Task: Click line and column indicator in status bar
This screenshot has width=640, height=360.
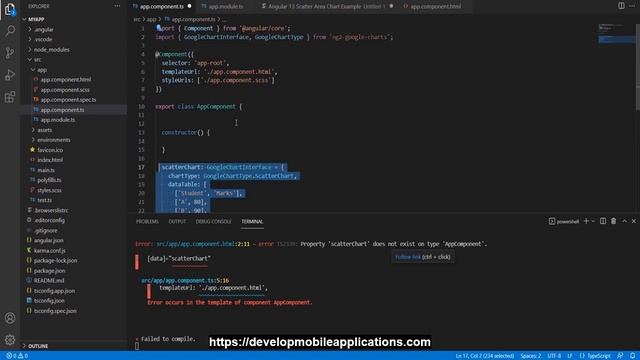Action: coord(484,356)
